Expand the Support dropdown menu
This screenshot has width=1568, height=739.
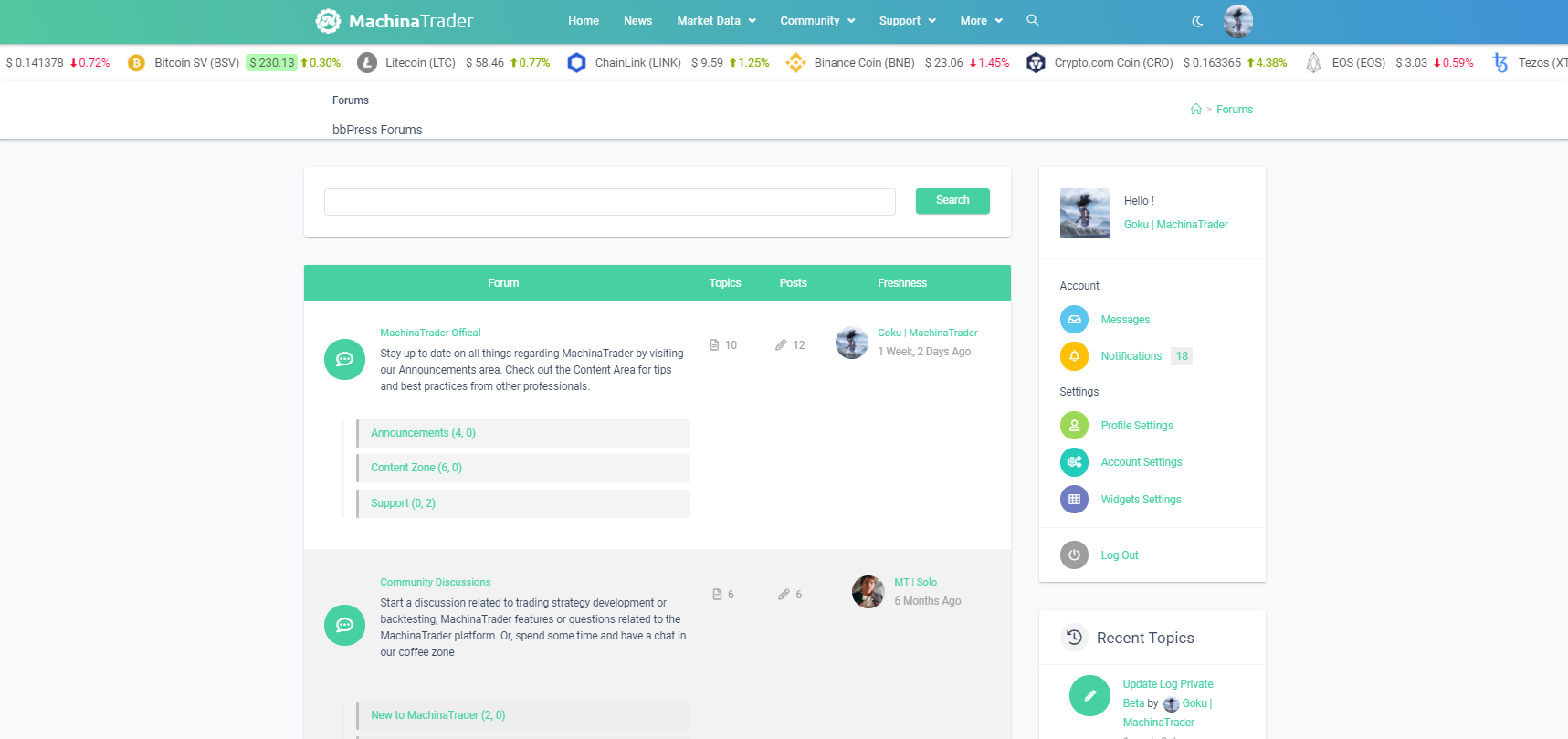coord(908,21)
